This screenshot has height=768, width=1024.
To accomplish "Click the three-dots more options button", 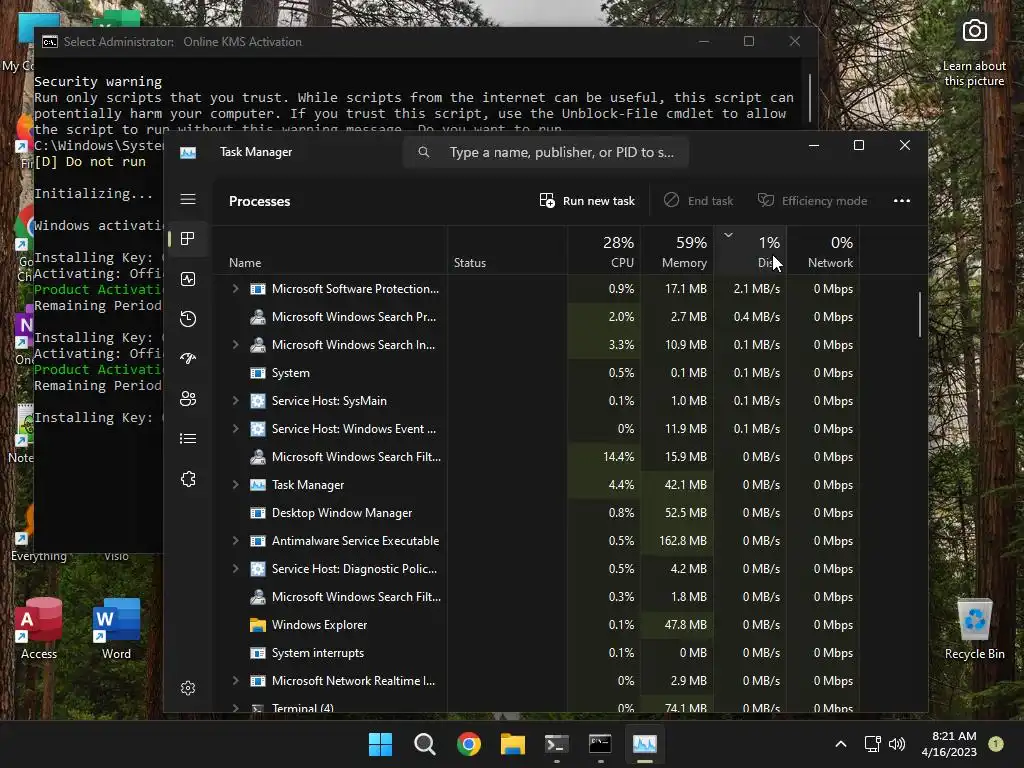I will pos(902,200).
